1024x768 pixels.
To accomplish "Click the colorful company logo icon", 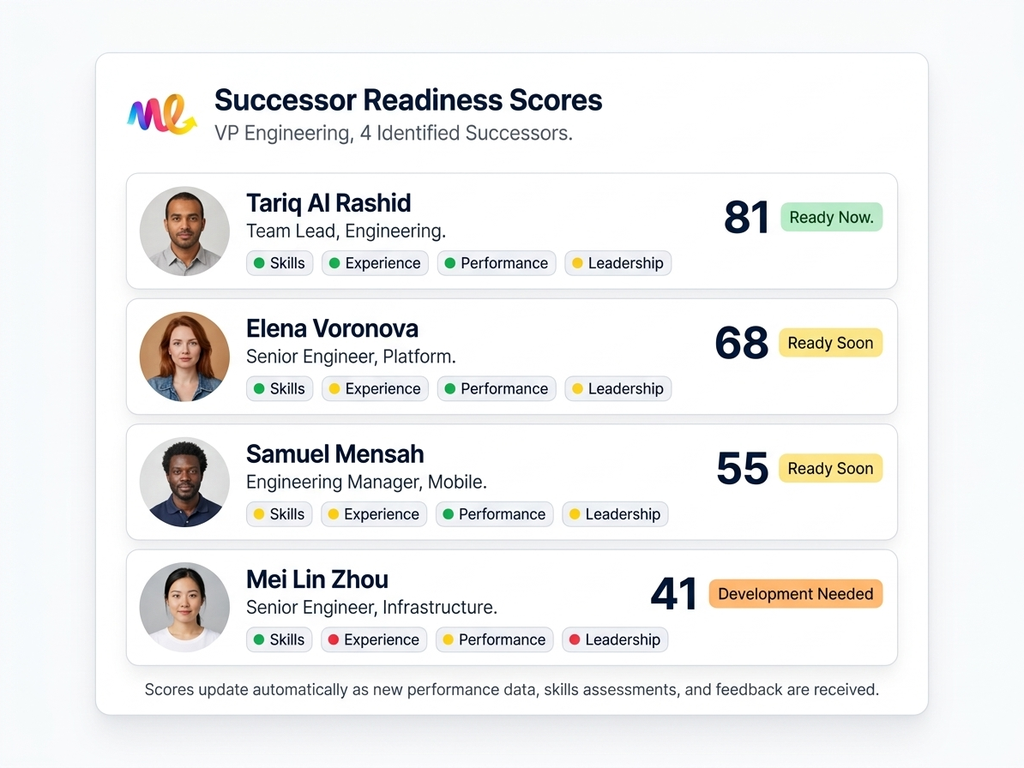I will point(160,114).
